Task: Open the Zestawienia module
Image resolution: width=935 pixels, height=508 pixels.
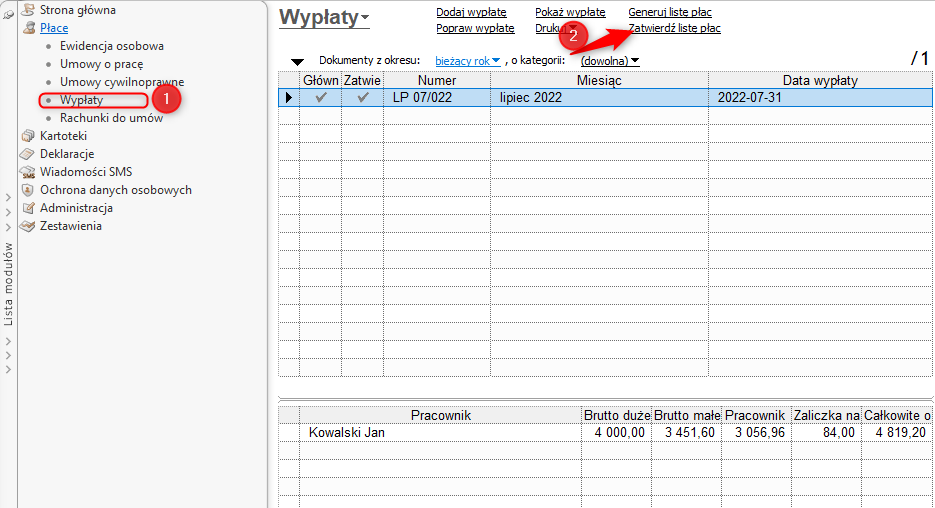Action: tap(70, 226)
